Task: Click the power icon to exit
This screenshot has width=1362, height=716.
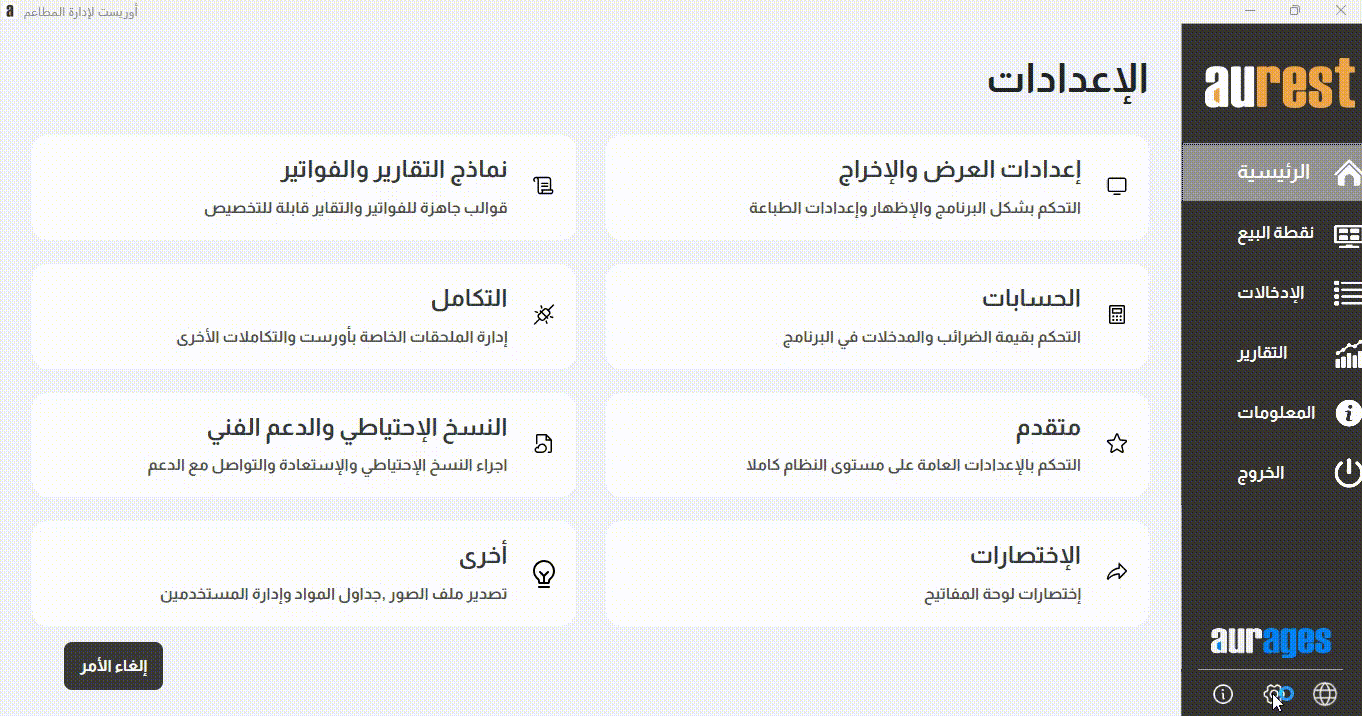Action: tap(1348, 473)
